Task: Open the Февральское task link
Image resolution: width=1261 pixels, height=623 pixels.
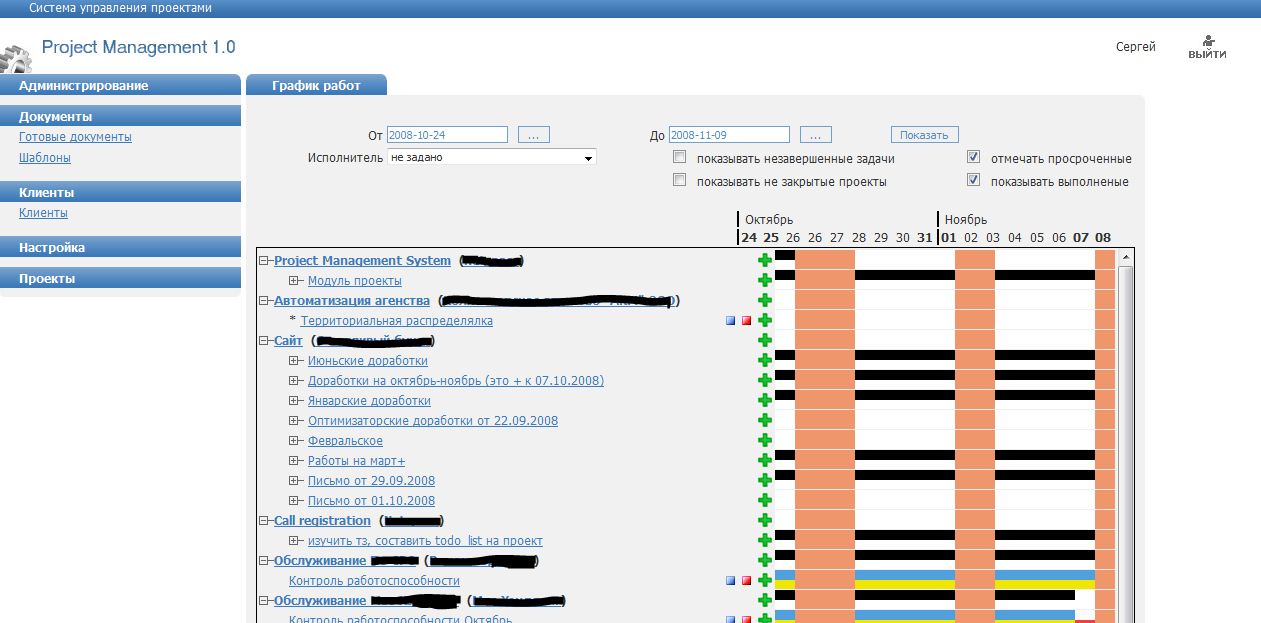Action: (x=345, y=441)
